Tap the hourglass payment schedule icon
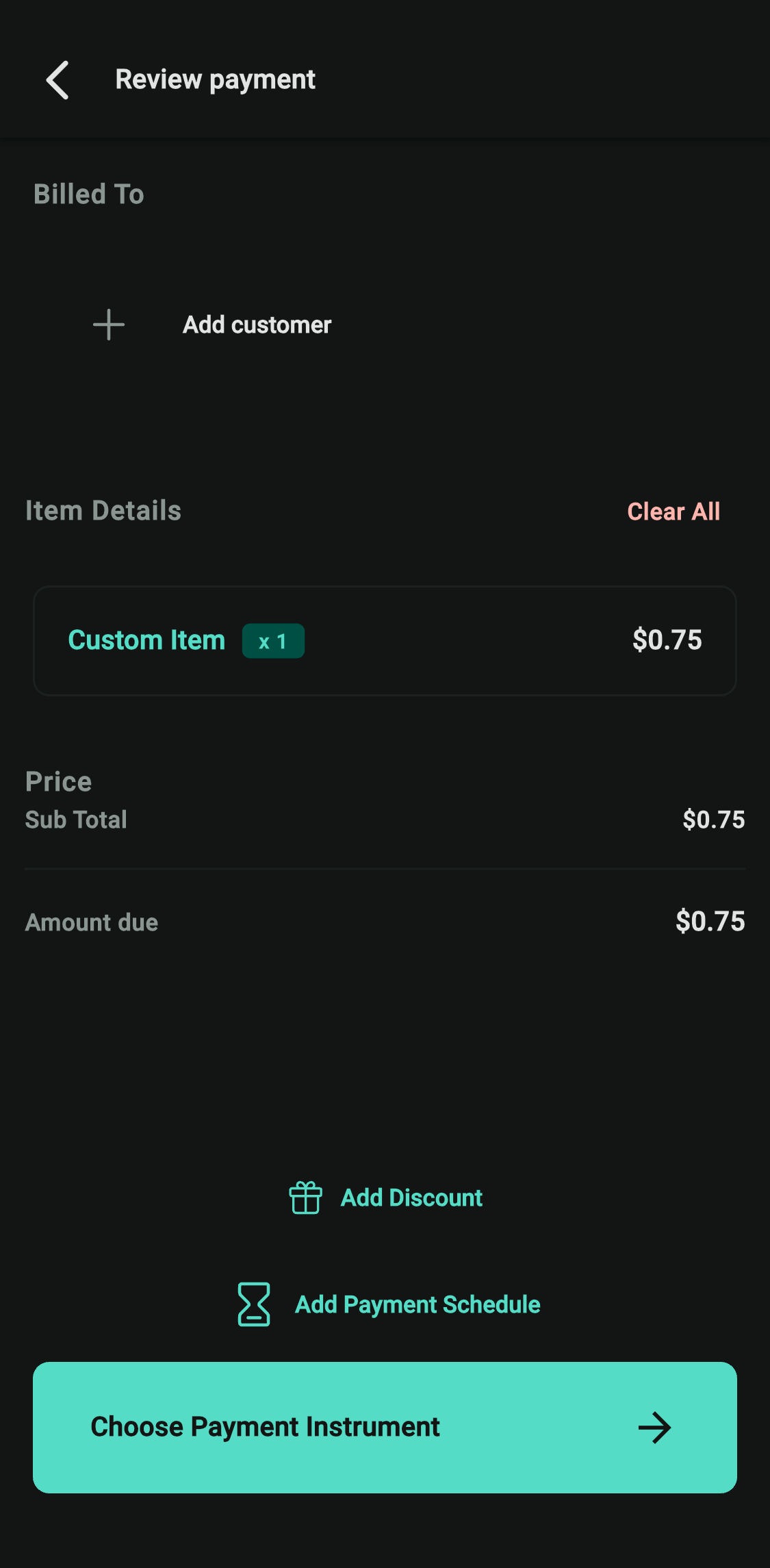 pos(254,1304)
